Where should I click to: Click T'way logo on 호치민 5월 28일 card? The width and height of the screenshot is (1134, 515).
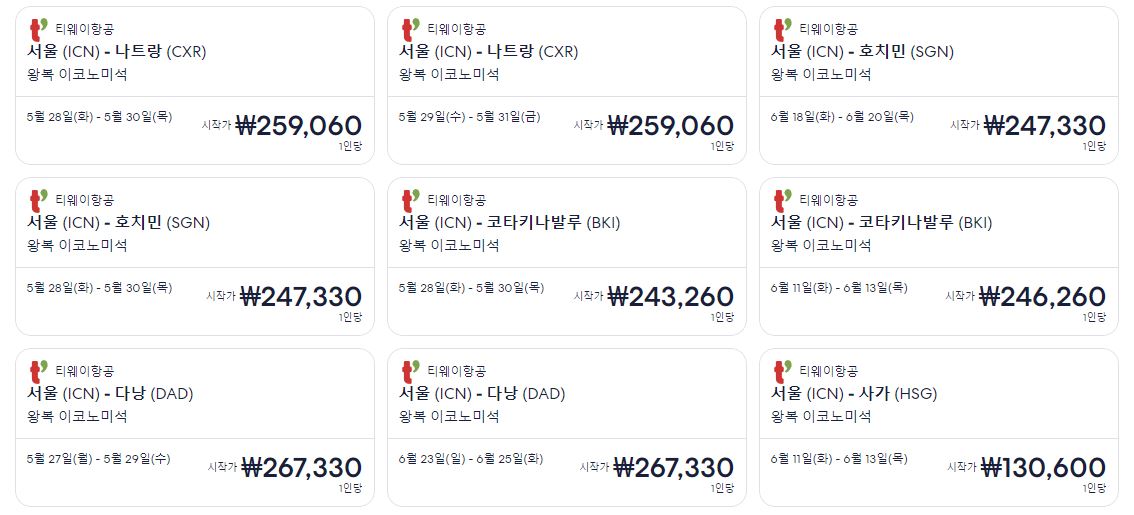point(39,201)
